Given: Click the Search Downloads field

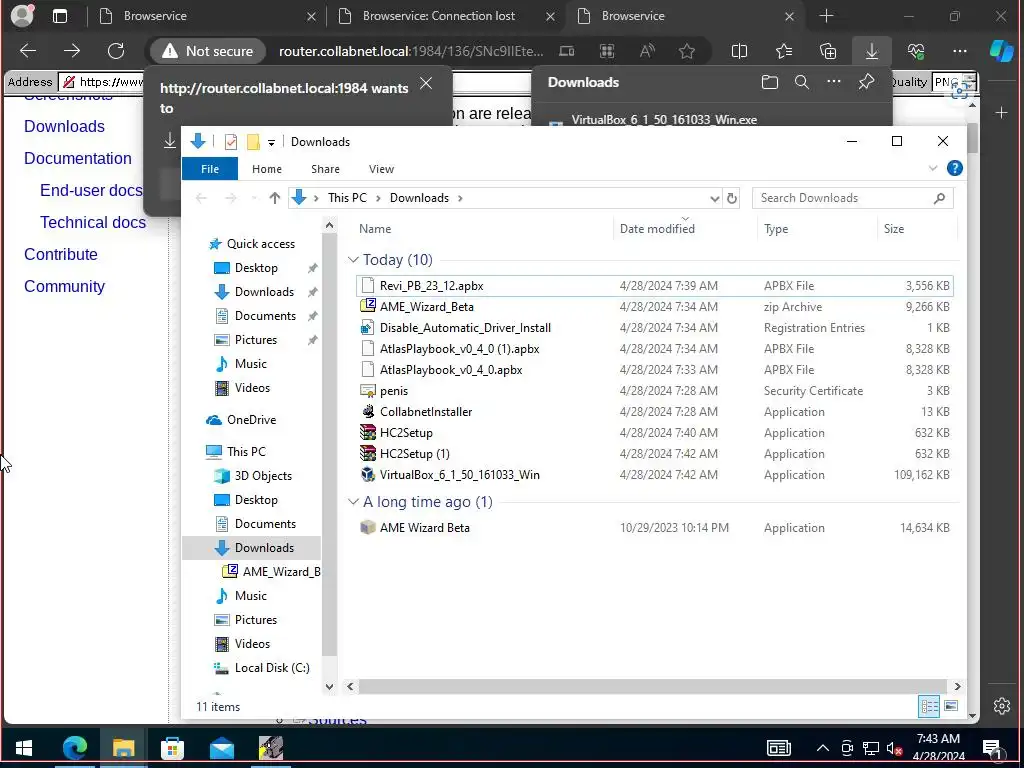Looking at the screenshot, I should [852, 198].
